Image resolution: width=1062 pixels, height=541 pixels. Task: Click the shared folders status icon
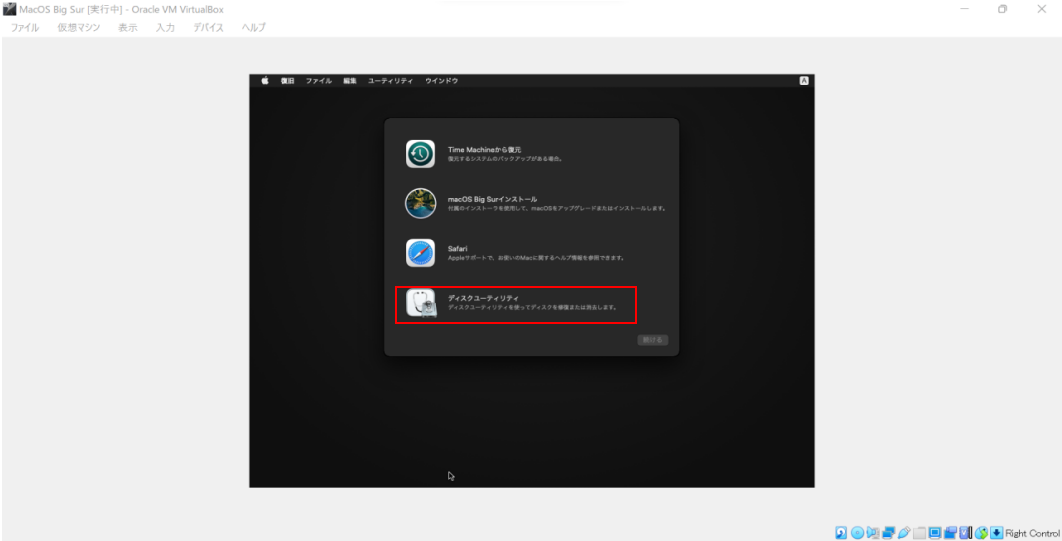coord(919,532)
